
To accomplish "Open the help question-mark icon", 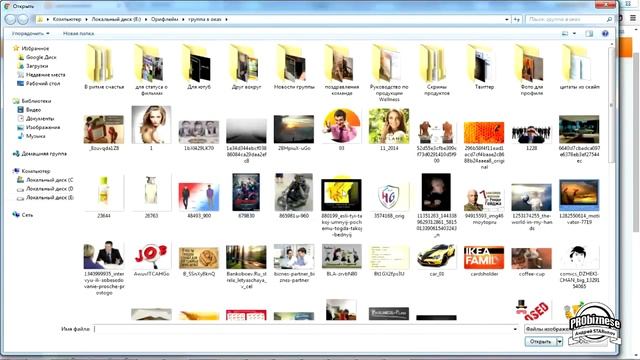I will (x=605, y=33).
